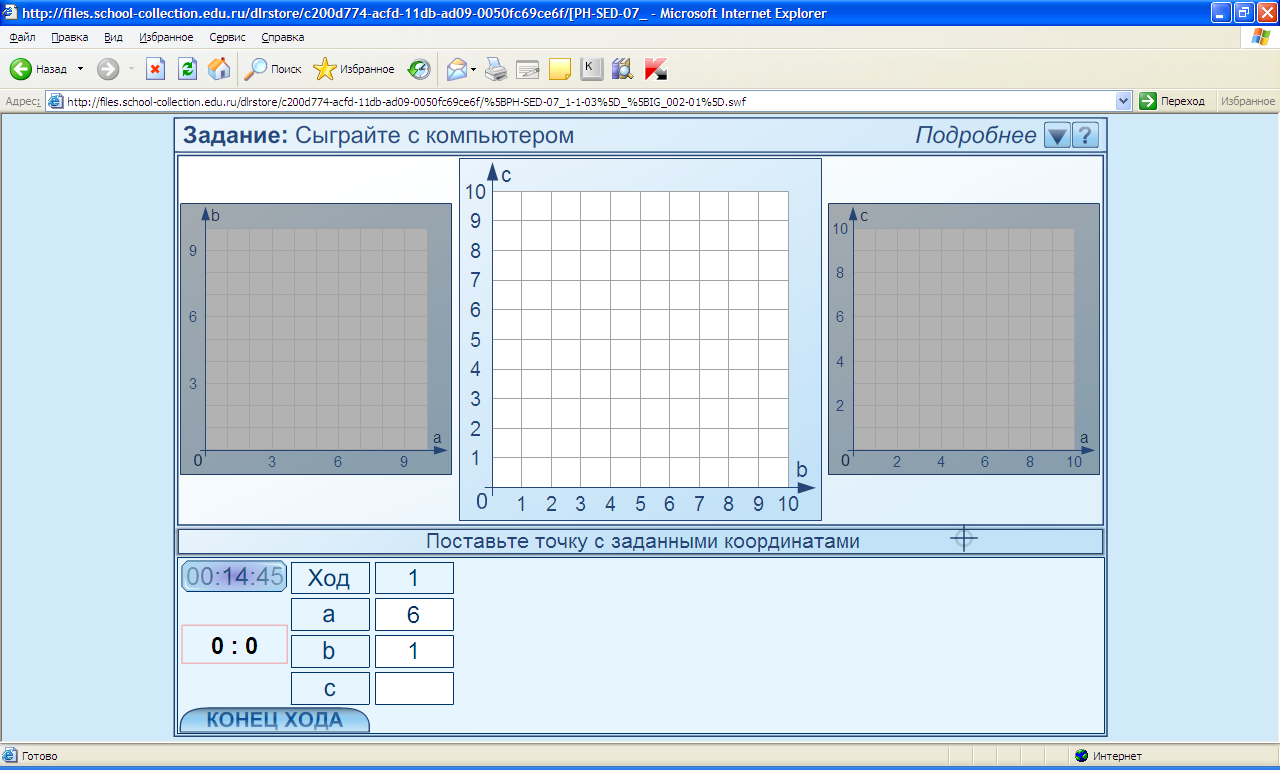
Task: Click the Ход value field showing 1
Action: click(414, 578)
